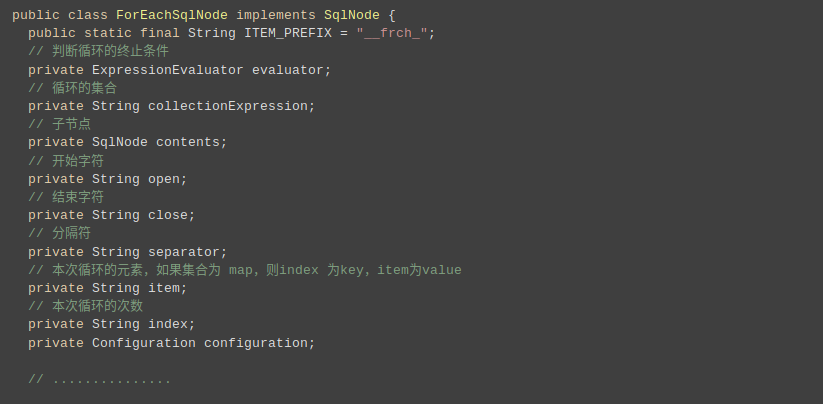Click the "__frch_" string literal
The width and height of the screenshot is (823, 404).
point(392,34)
